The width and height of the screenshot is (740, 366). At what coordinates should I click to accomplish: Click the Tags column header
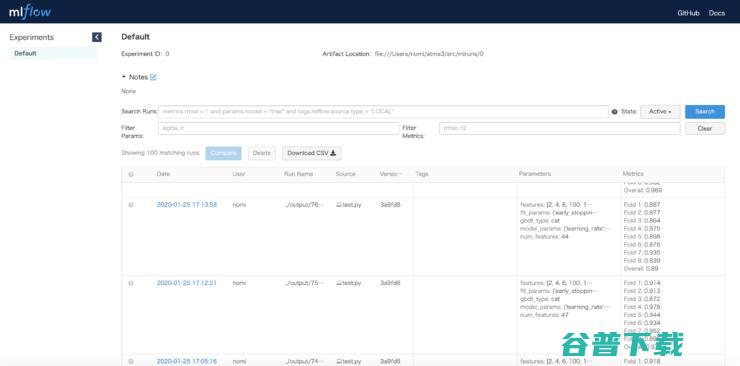coord(422,174)
